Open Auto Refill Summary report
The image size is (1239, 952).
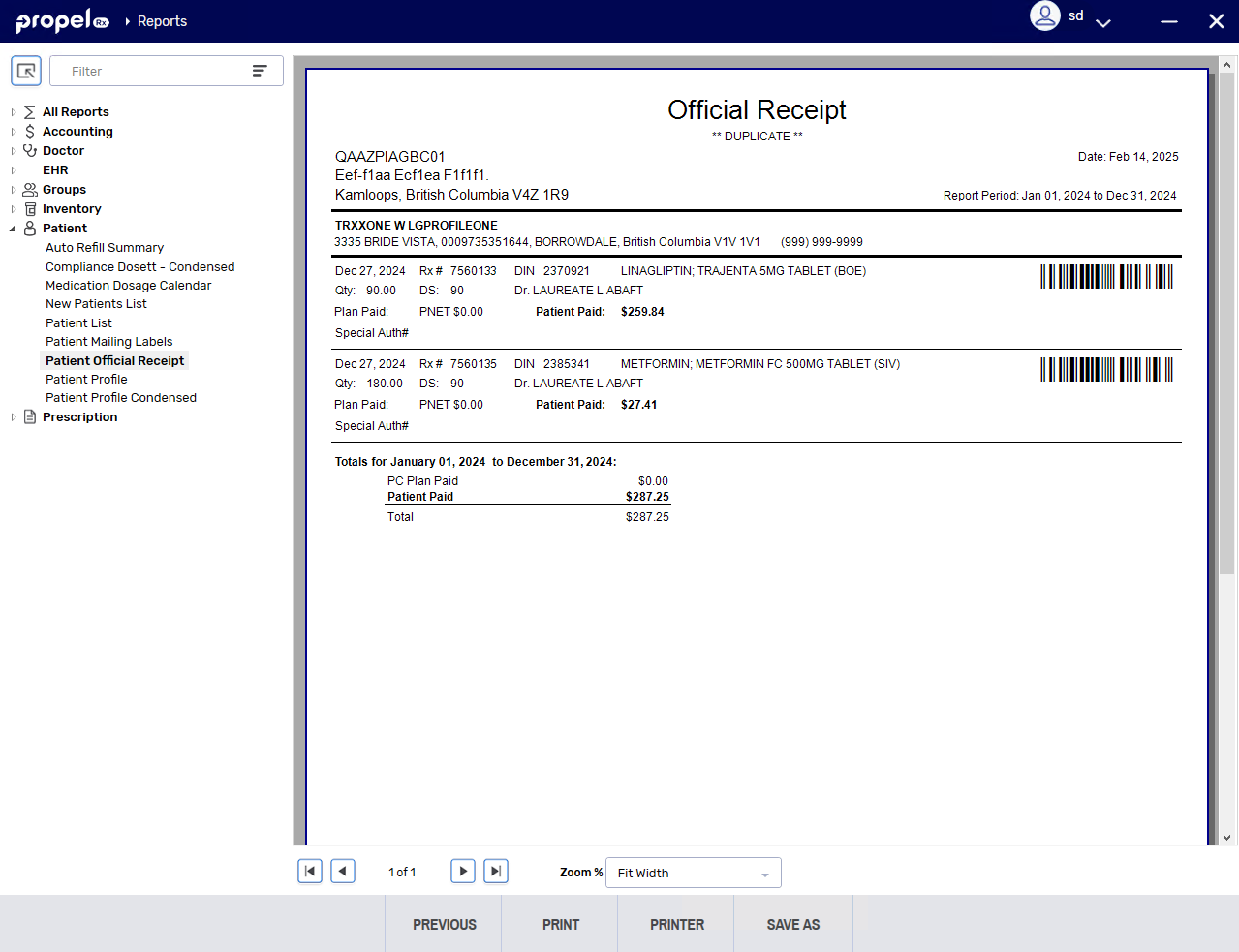[x=105, y=248]
